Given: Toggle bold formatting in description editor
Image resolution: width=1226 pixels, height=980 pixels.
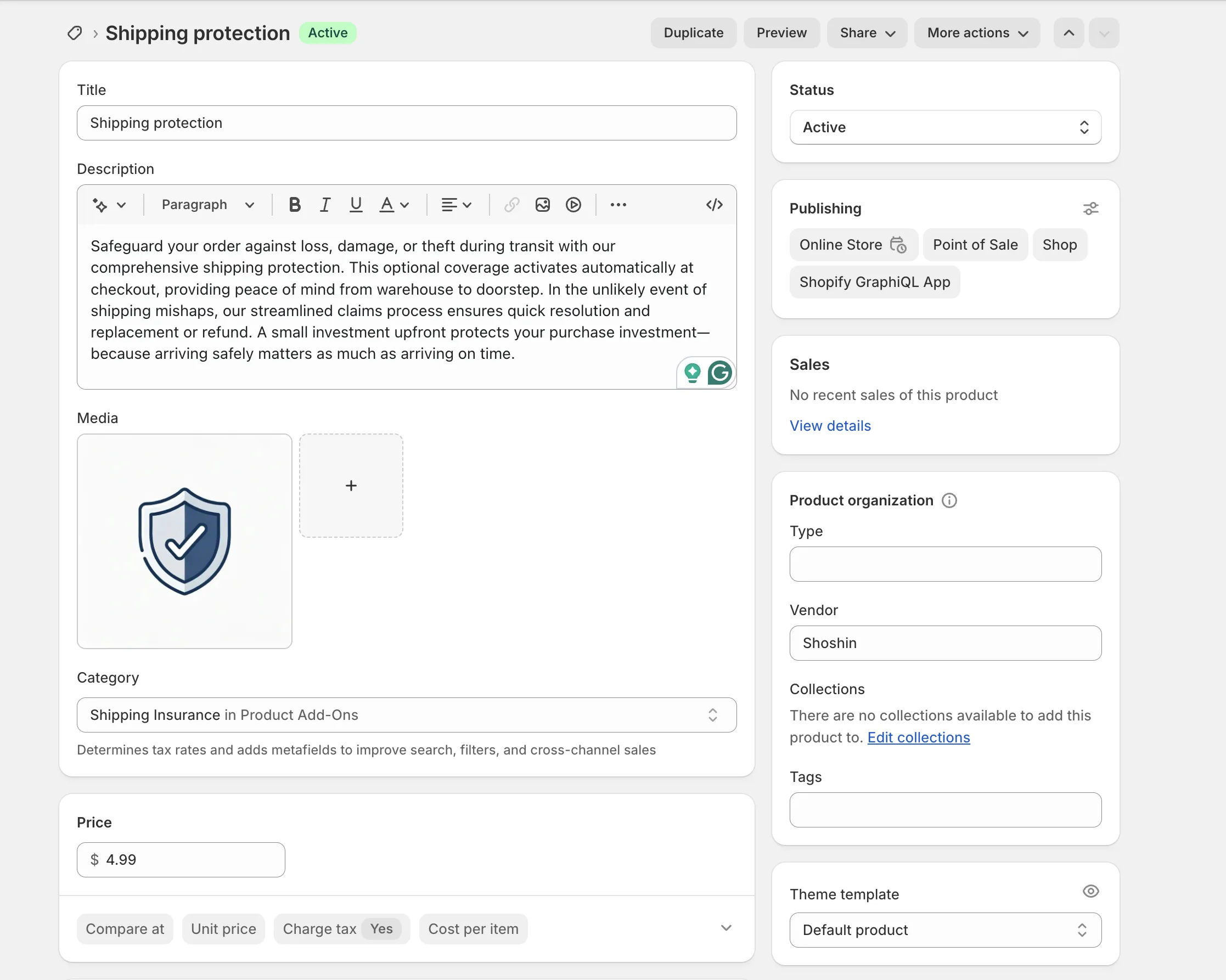Looking at the screenshot, I should click(294, 205).
